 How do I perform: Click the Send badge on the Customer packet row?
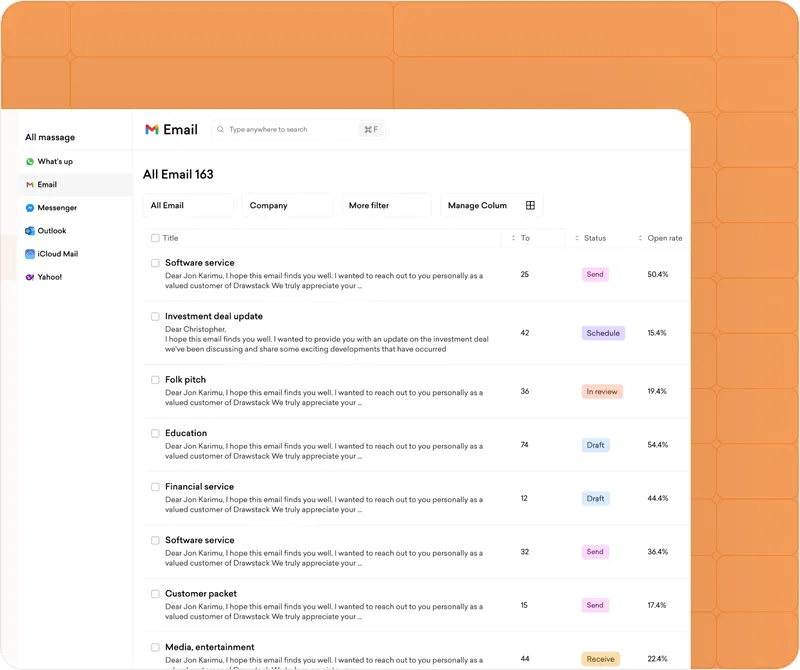(x=595, y=605)
